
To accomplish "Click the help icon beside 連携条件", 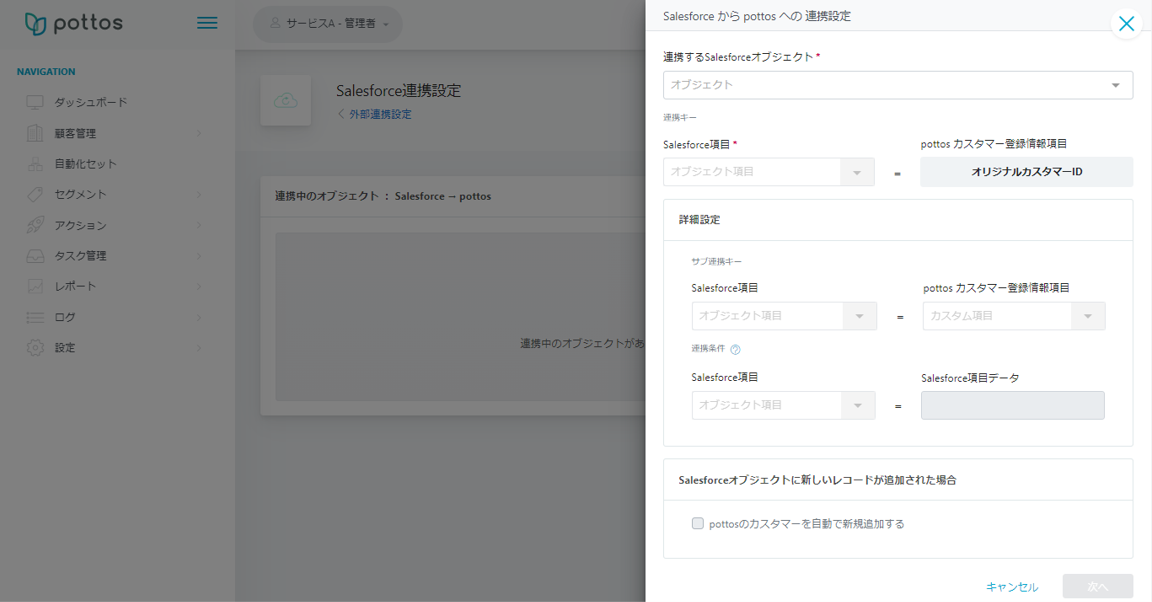I will tap(735, 349).
